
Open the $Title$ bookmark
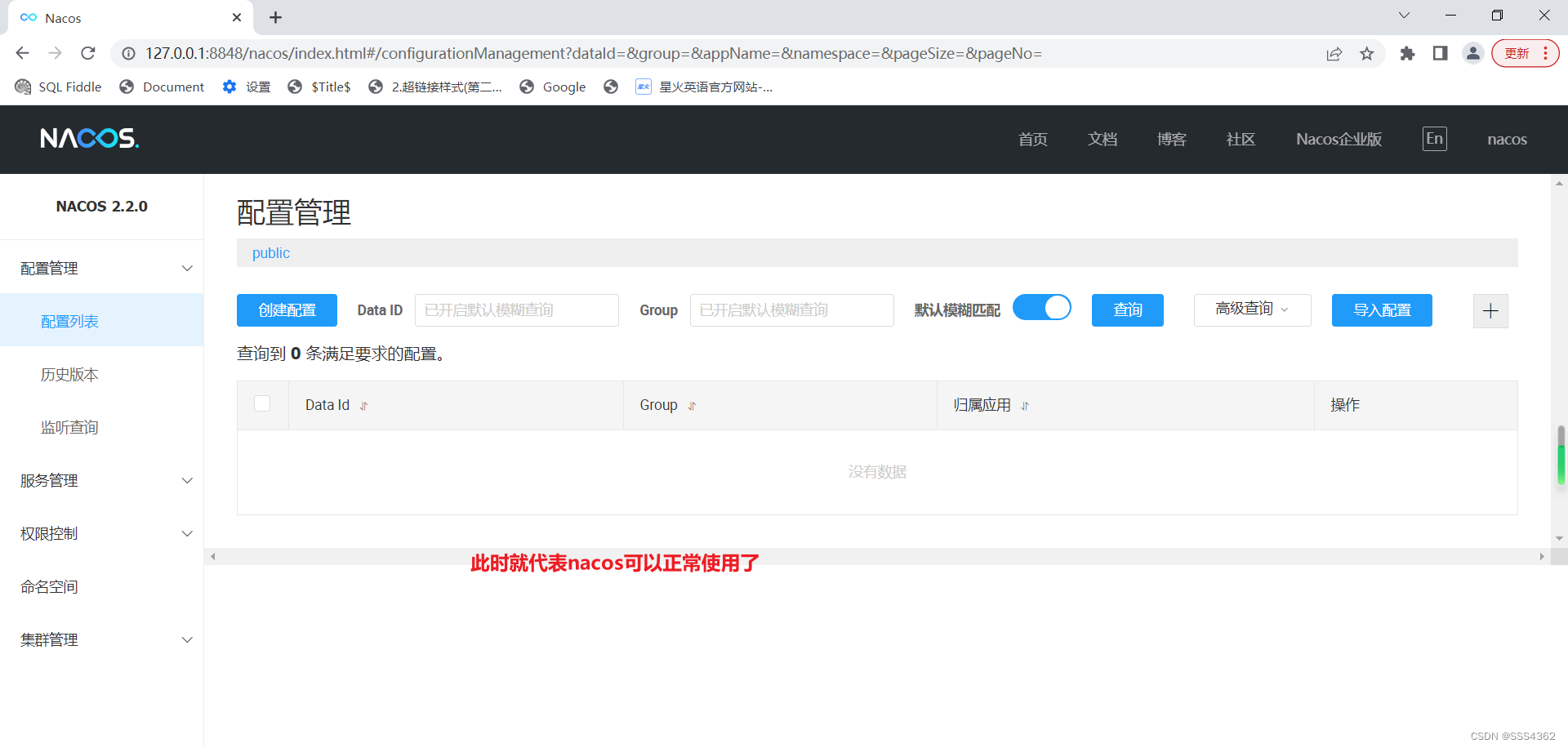coord(319,87)
